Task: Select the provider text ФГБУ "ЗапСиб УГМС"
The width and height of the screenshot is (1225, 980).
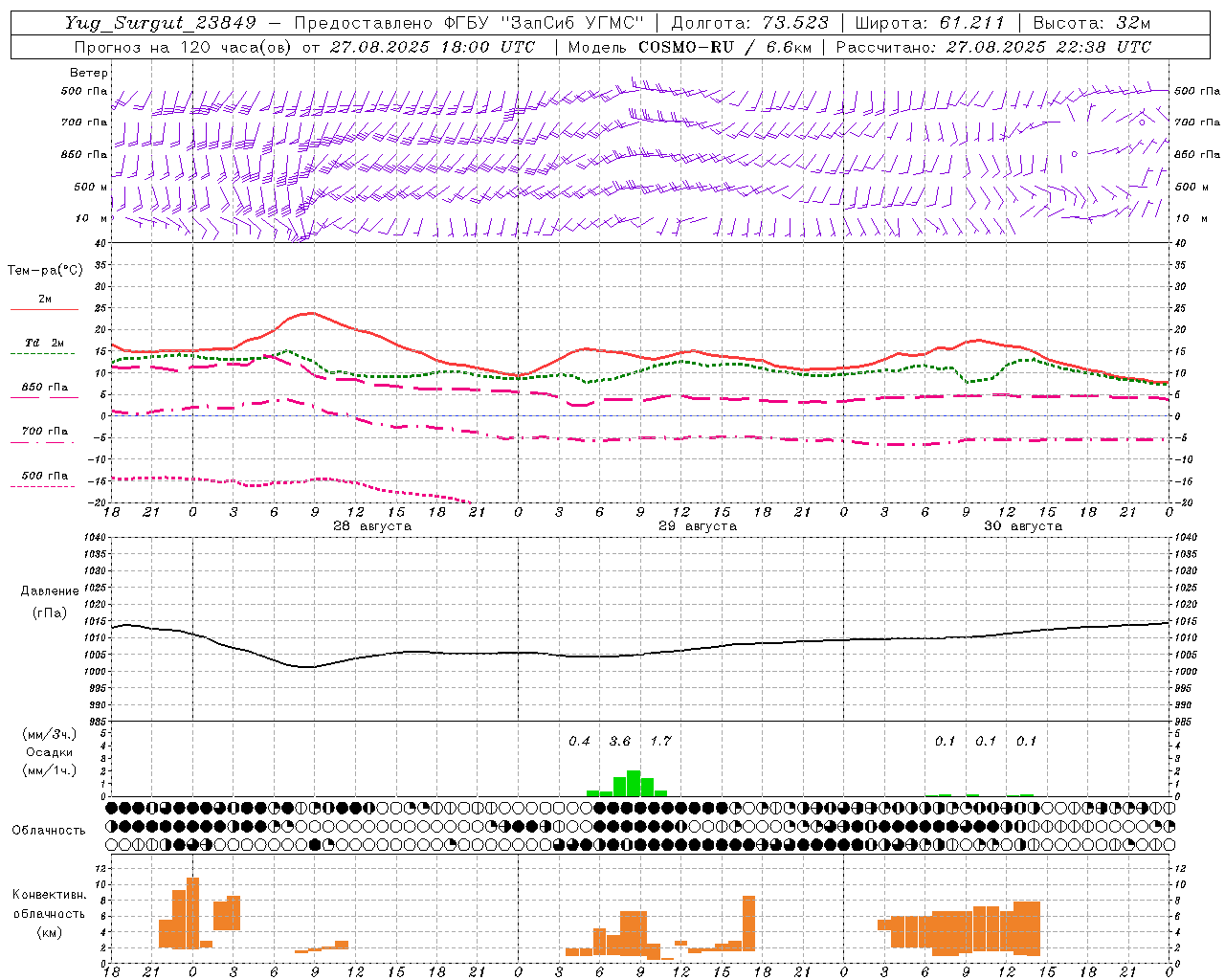Action: coord(545,23)
